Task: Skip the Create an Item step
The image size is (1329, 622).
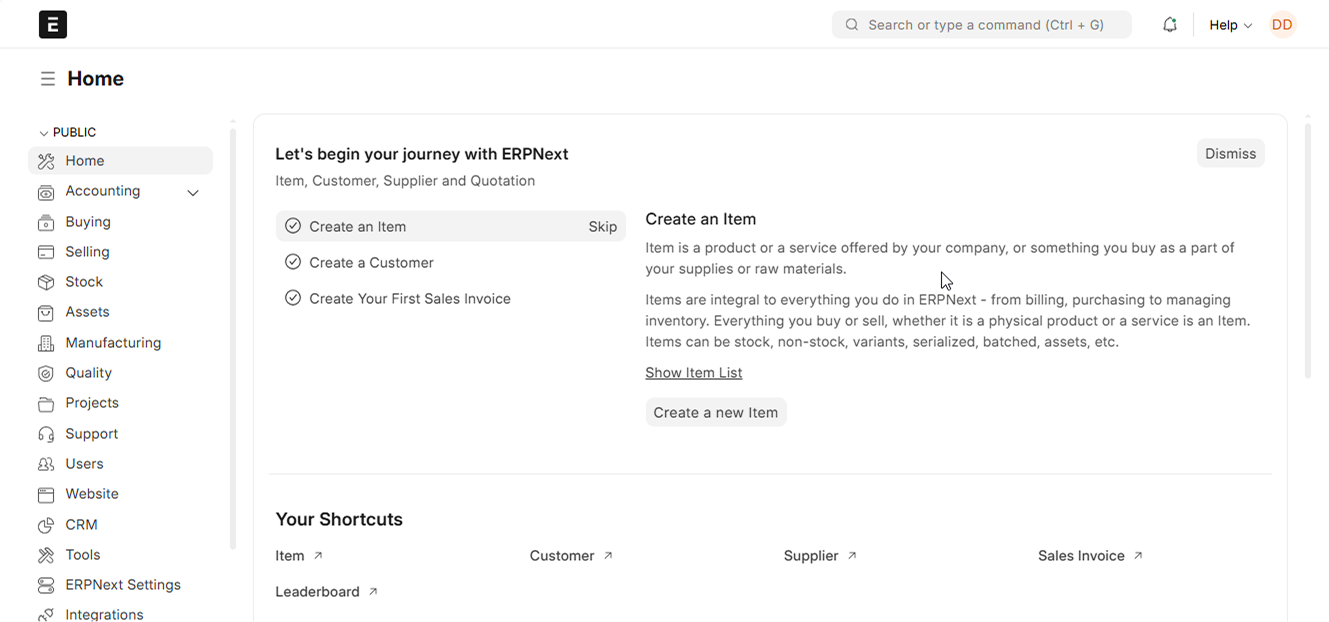Action: (603, 227)
